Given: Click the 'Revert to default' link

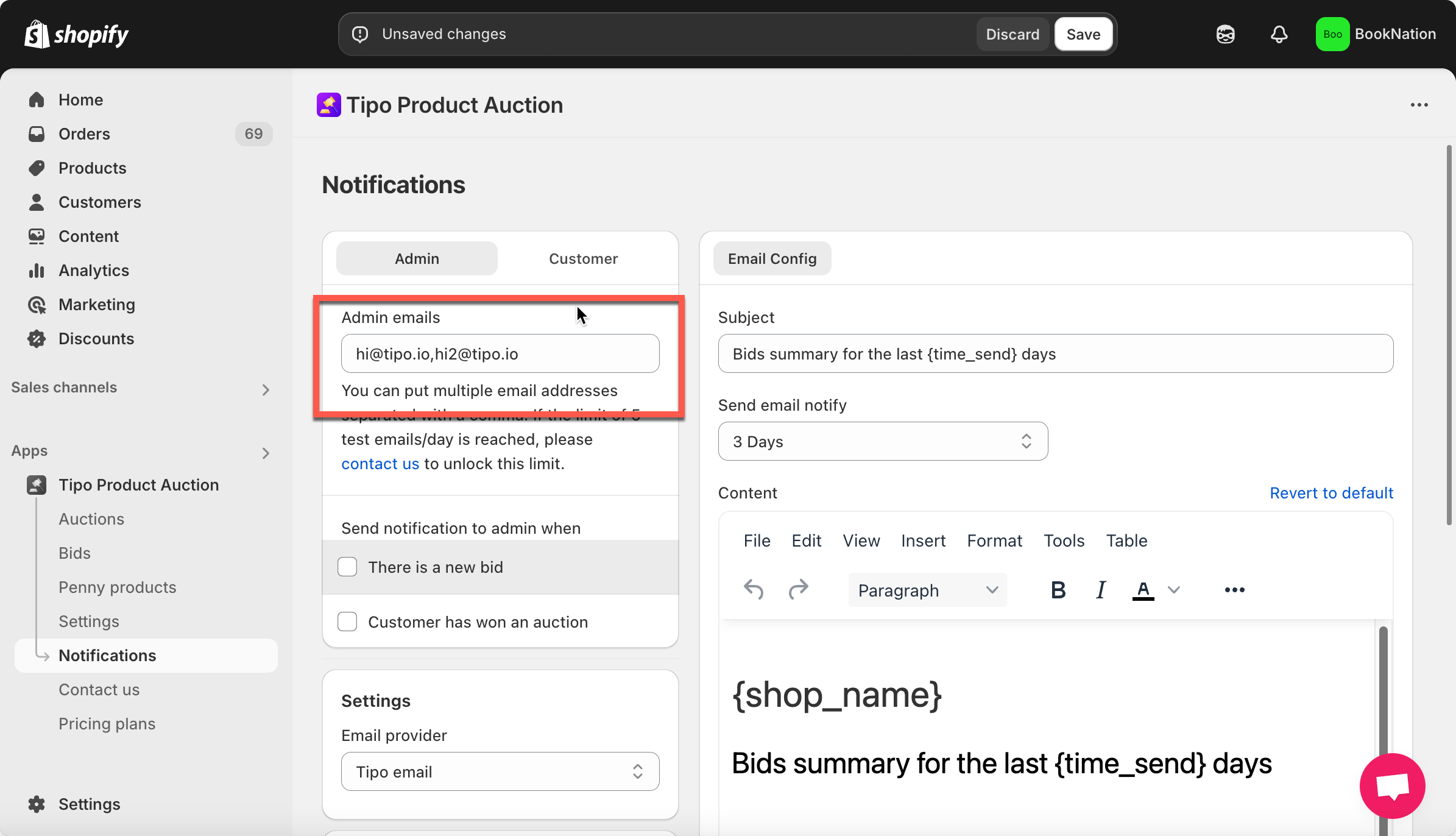Looking at the screenshot, I should tap(1331, 492).
